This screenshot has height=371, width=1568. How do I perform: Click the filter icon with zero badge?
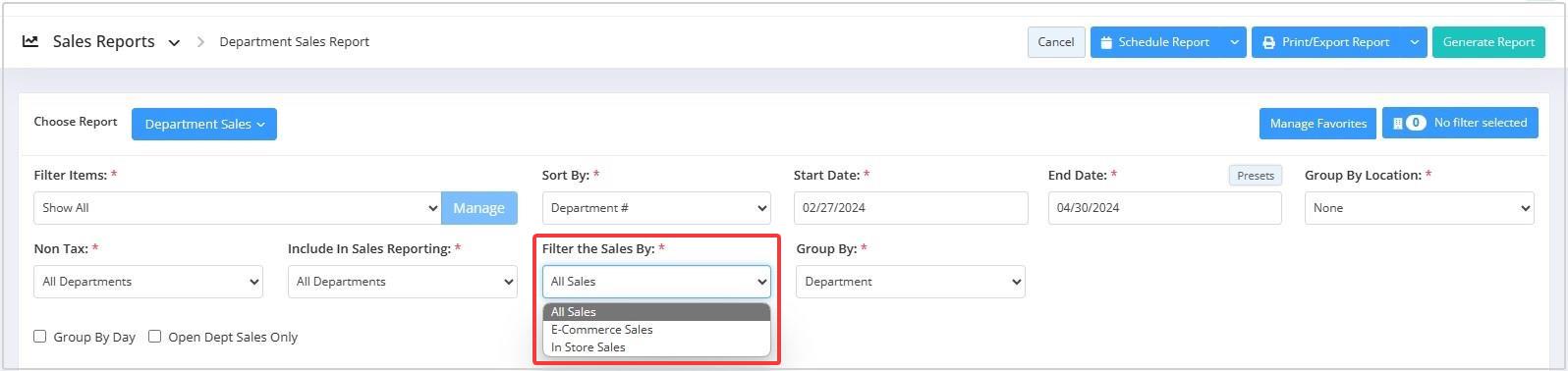click(1409, 123)
